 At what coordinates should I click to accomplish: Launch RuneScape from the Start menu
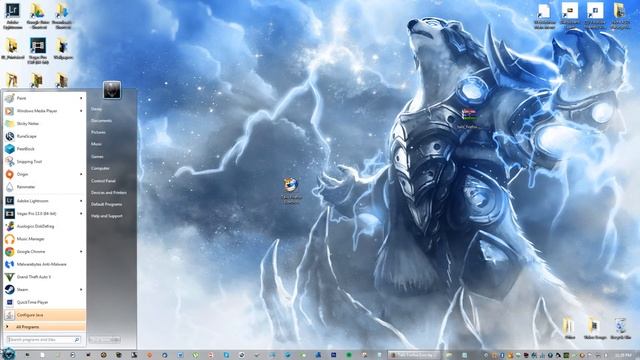[x=44, y=136]
